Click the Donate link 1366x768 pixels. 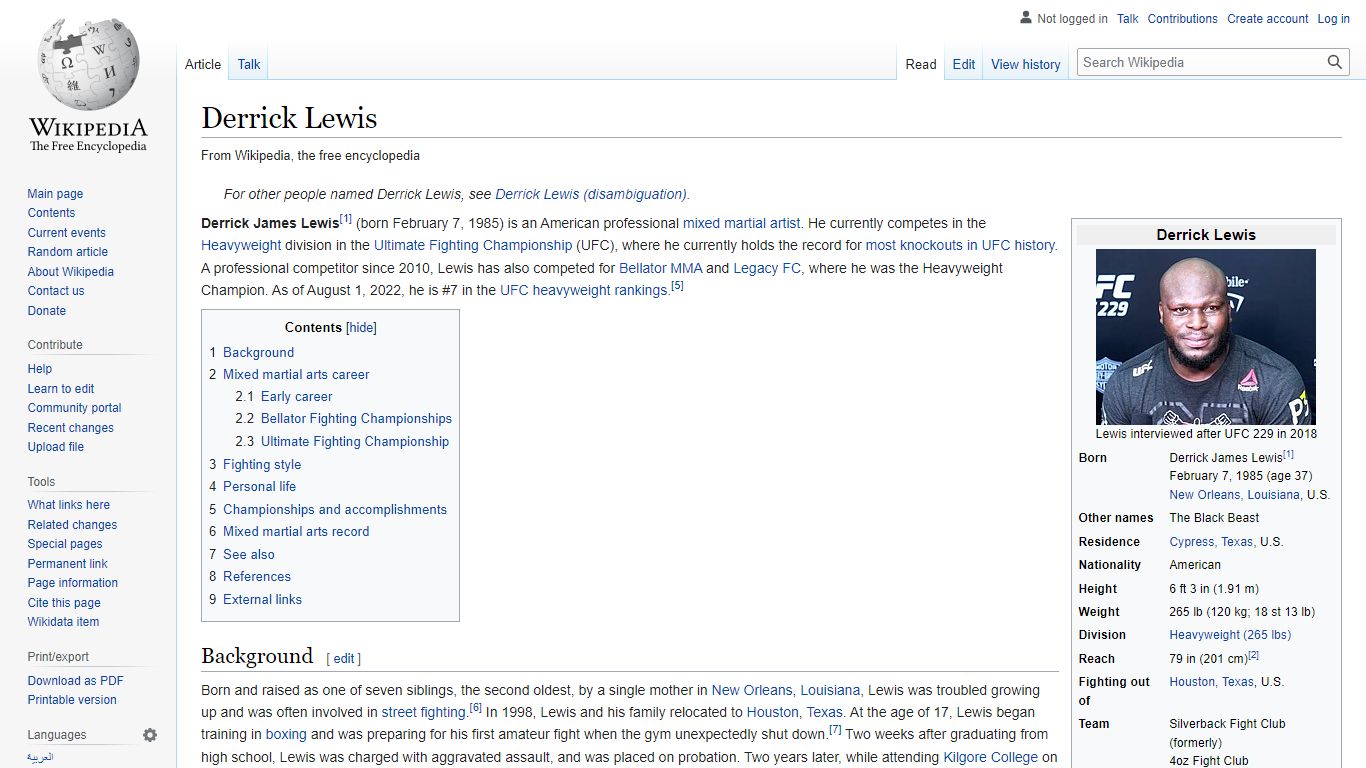(x=47, y=311)
